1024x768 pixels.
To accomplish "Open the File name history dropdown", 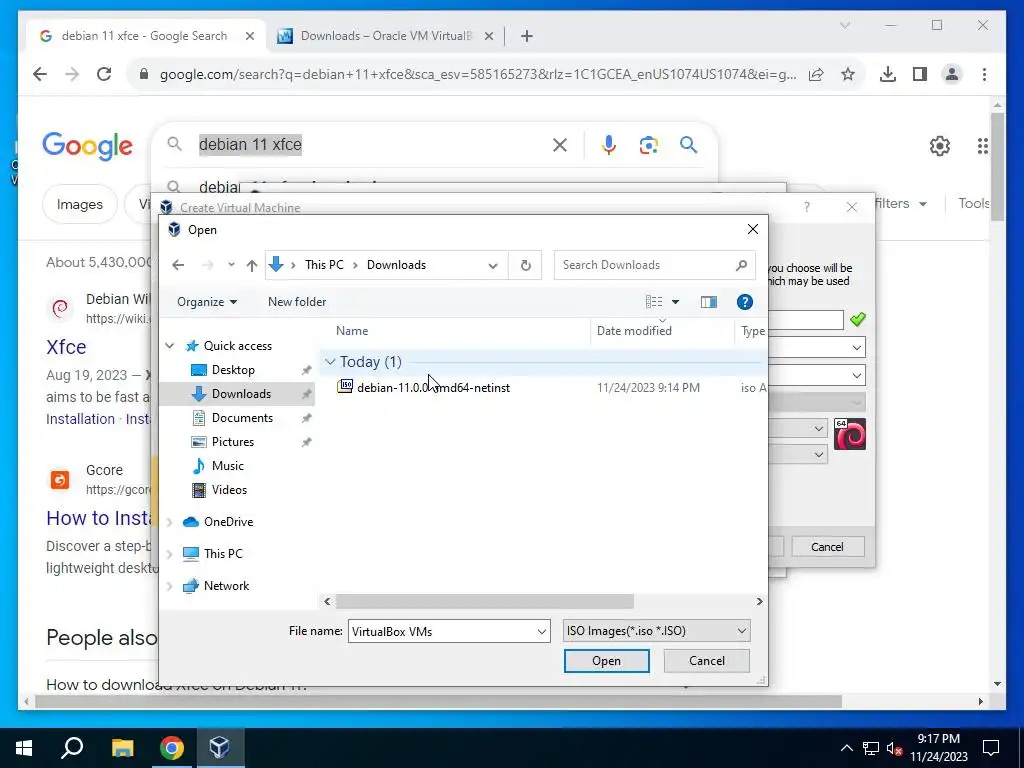I will coord(542,632).
